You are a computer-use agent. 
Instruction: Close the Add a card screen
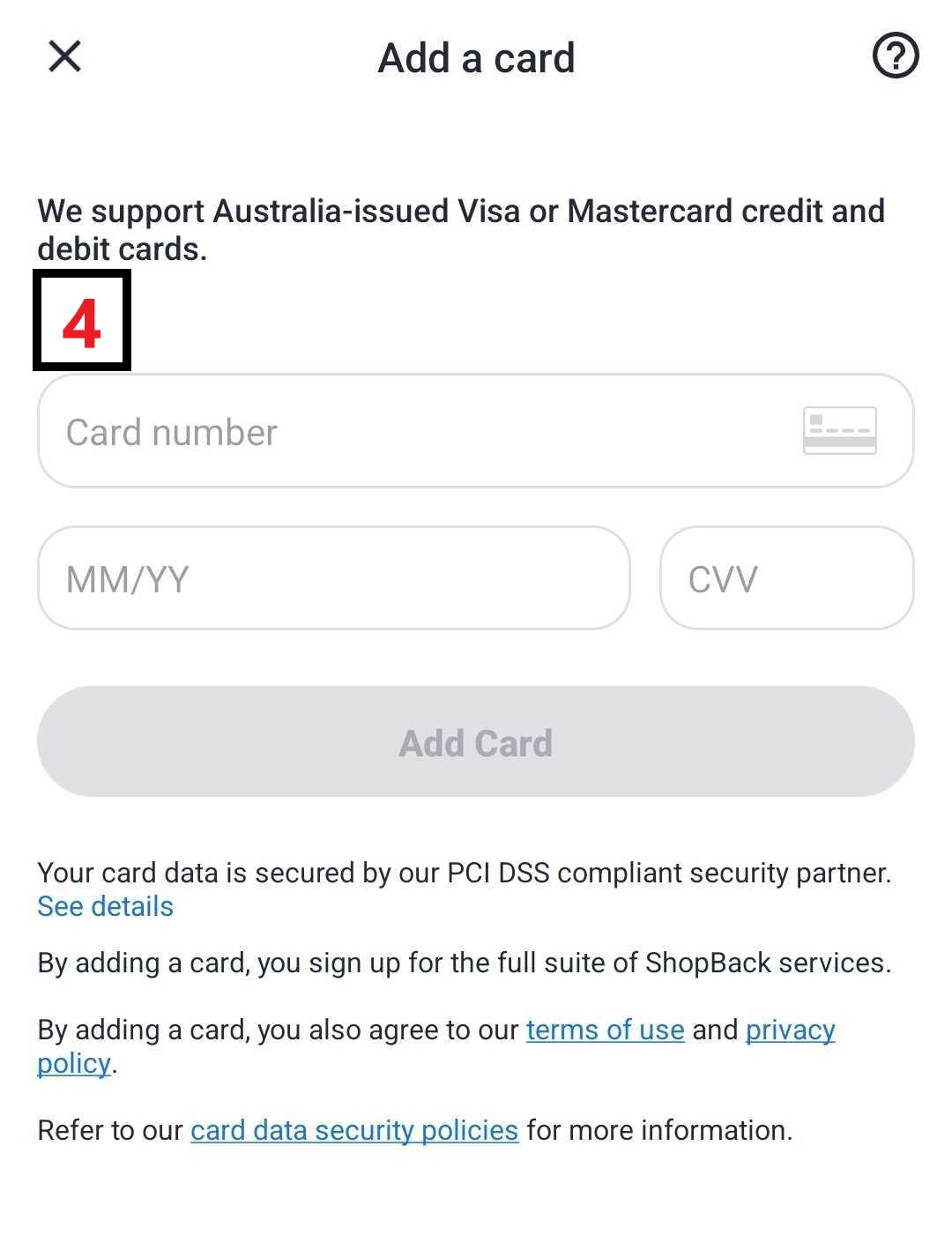coord(64,56)
